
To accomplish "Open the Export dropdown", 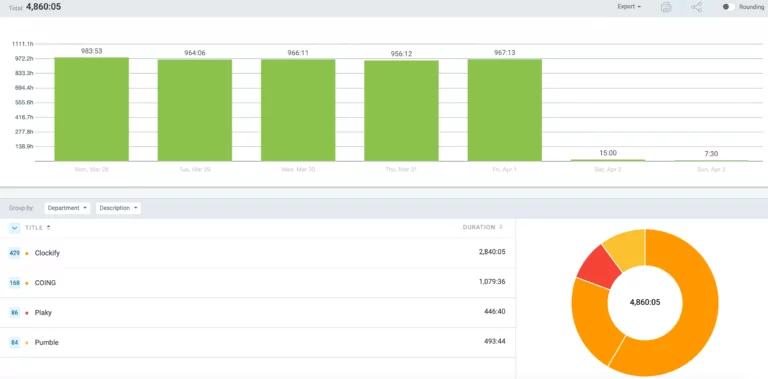I will point(629,7).
